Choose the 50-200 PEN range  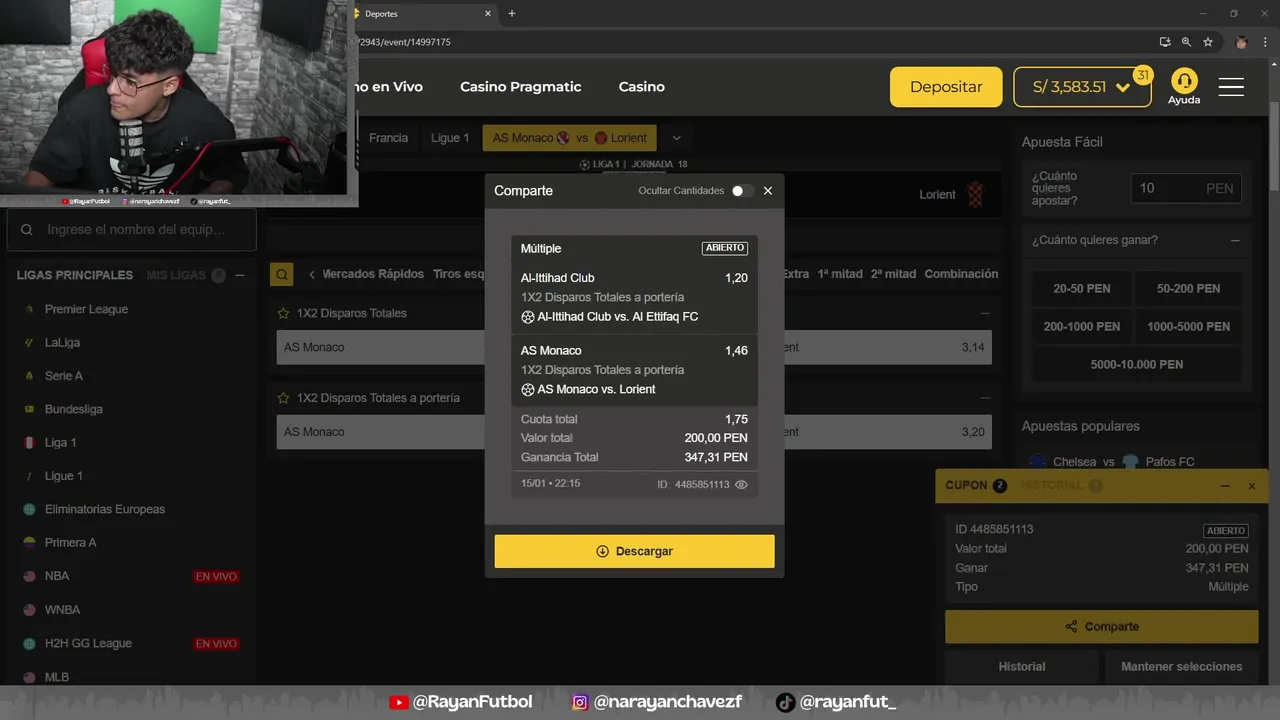pos(1188,288)
